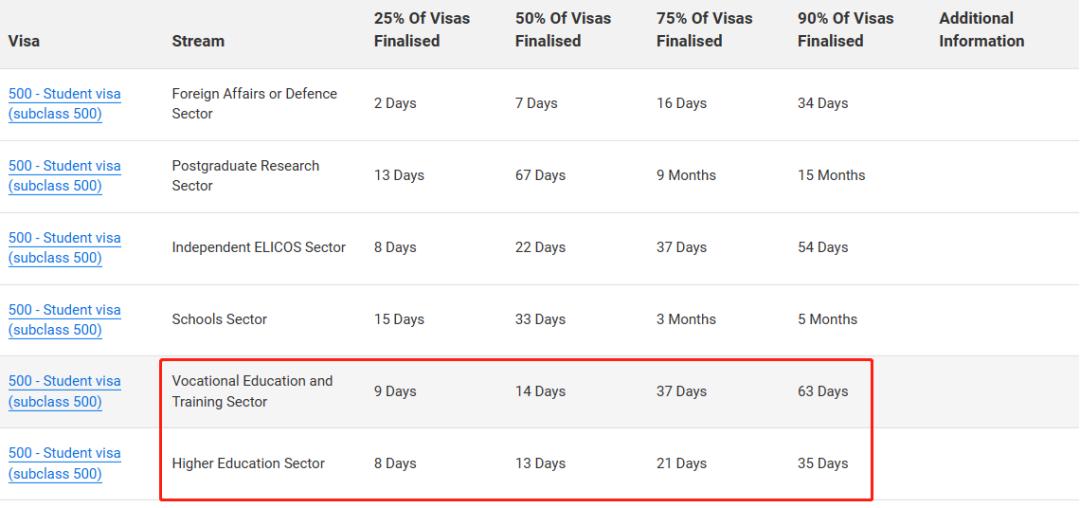1080x508 pixels.
Task: Click the 90% Of Visas Finalised header
Action: coord(845,30)
